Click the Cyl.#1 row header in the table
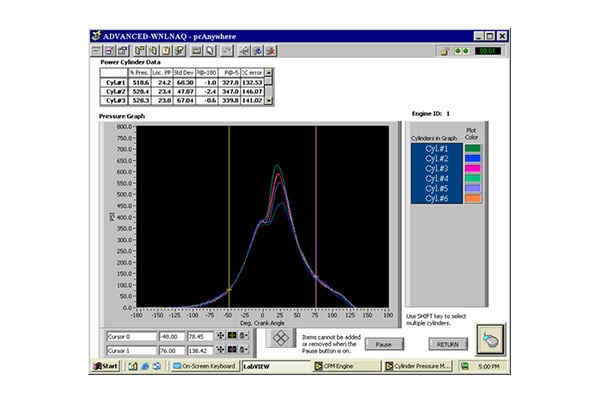This screenshot has width=600, height=400. (114, 82)
